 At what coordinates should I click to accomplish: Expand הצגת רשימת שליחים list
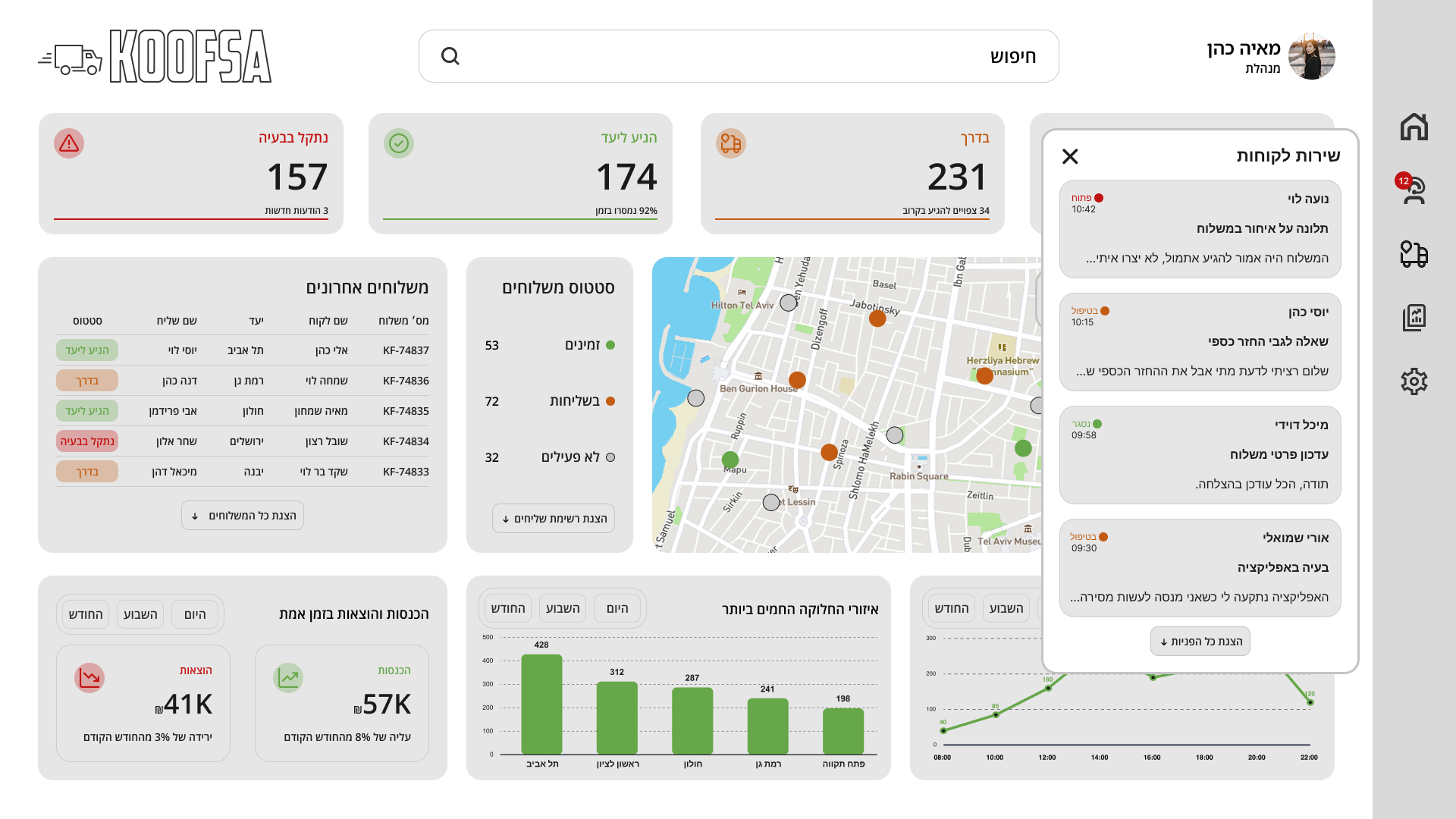(x=554, y=519)
